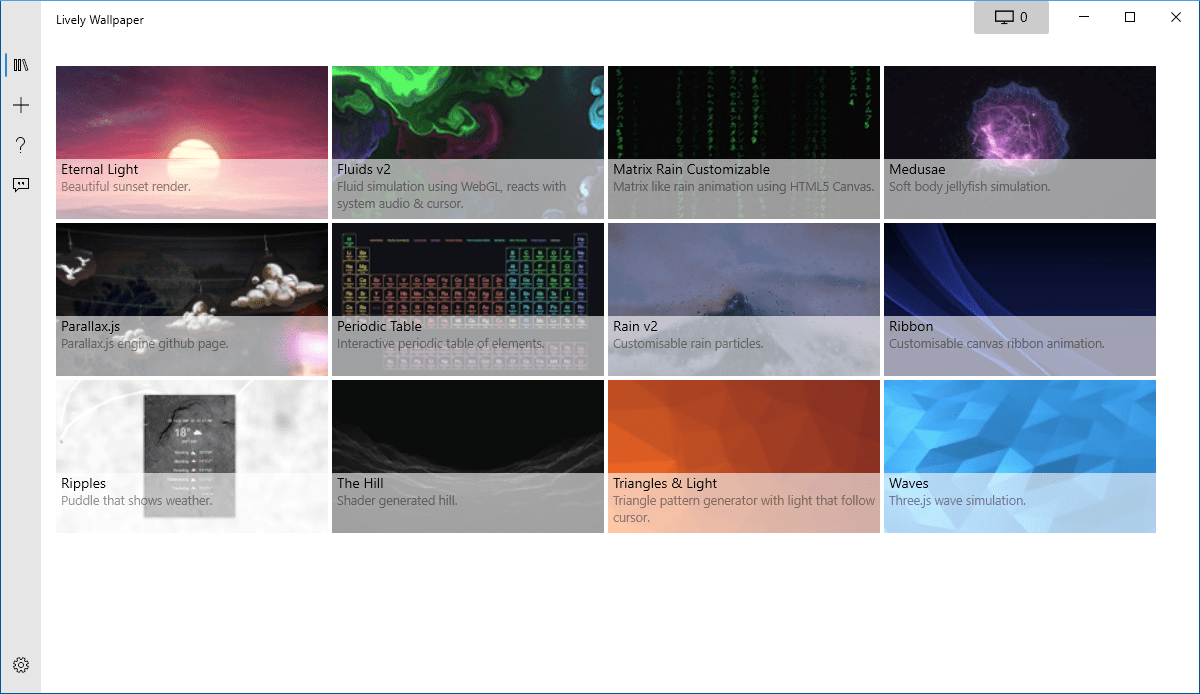Choose the Rain v2 wallpaper
The image size is (1200, 694).
(744, 299)
